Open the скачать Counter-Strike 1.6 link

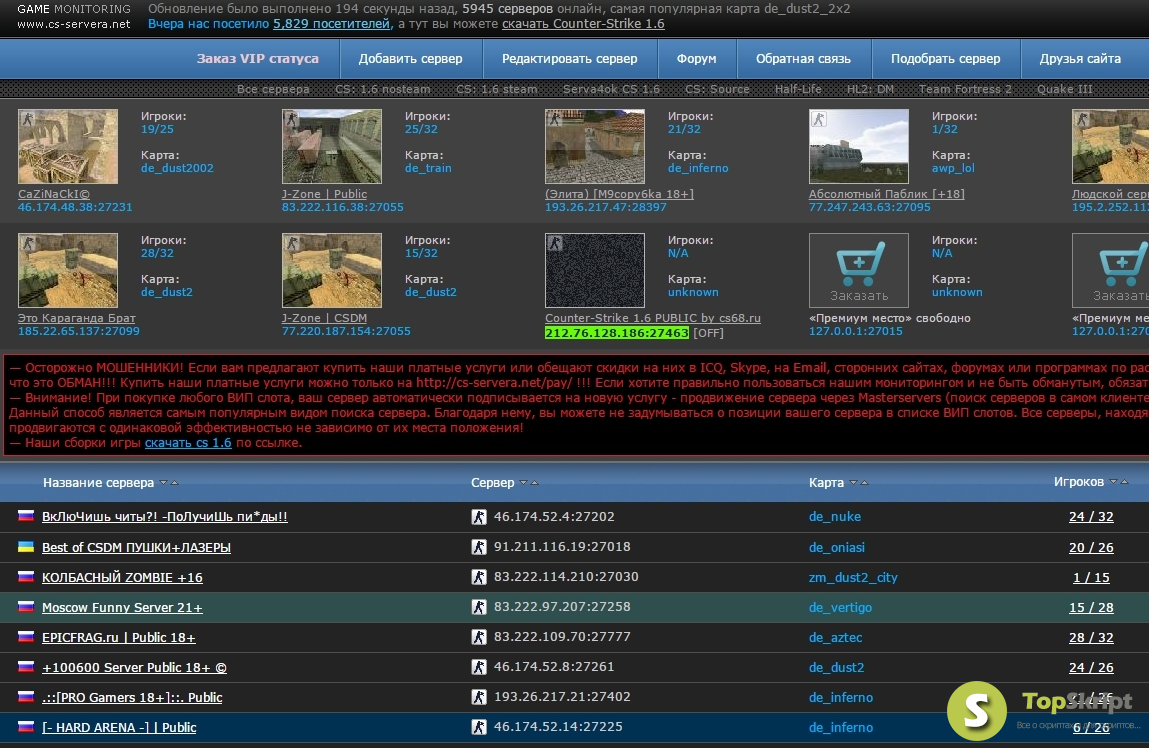tap(583, 23)
